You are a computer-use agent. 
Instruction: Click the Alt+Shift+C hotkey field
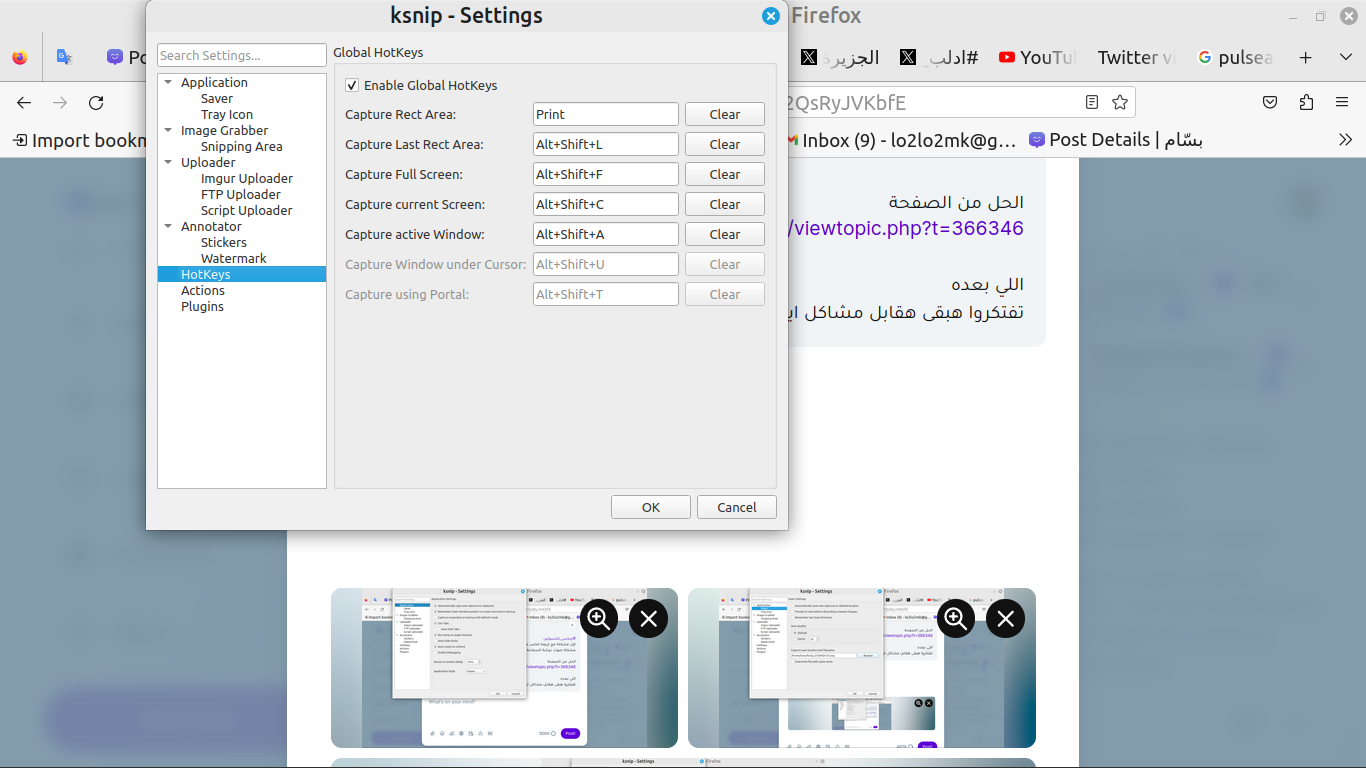pos(606,204)
